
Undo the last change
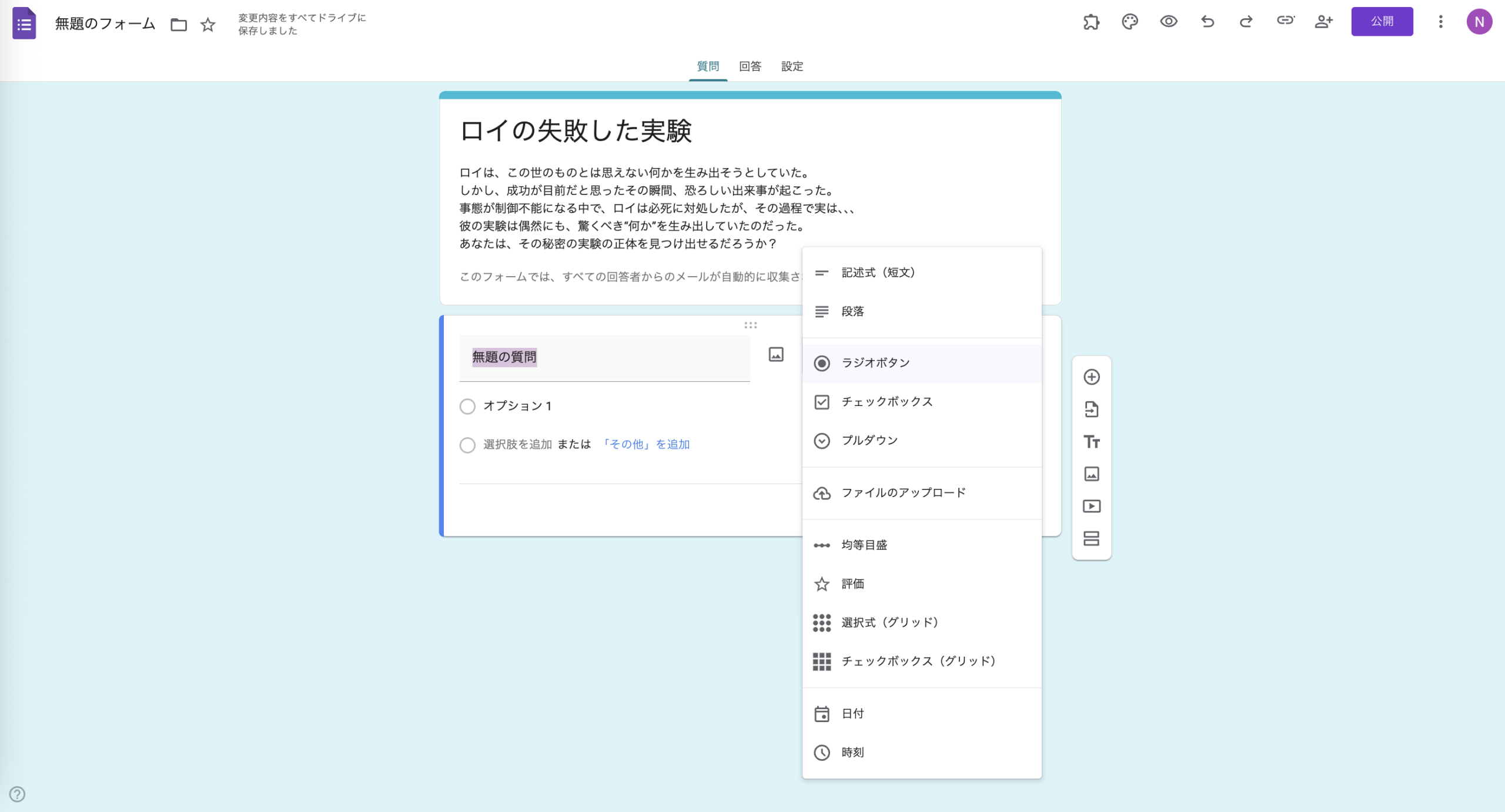click(1206, 21)
